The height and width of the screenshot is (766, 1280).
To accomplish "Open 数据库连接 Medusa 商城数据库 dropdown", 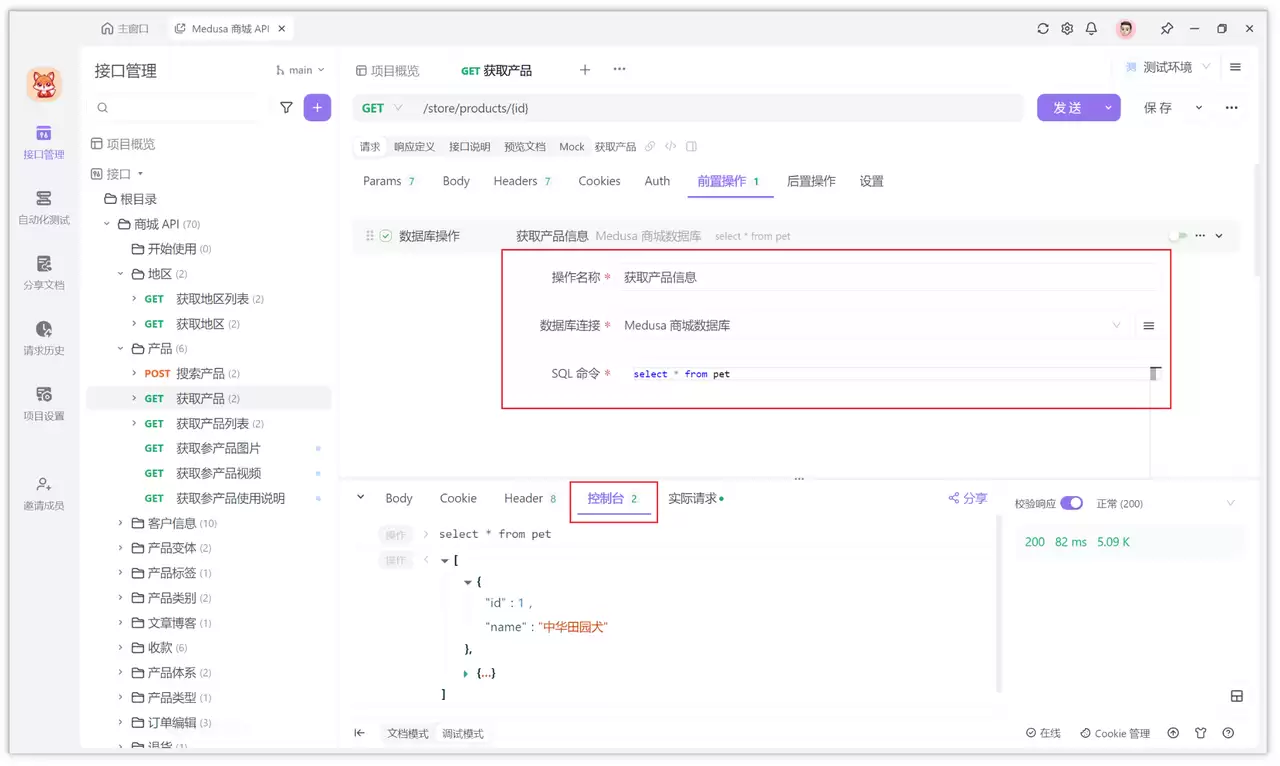I will point(872,326).
